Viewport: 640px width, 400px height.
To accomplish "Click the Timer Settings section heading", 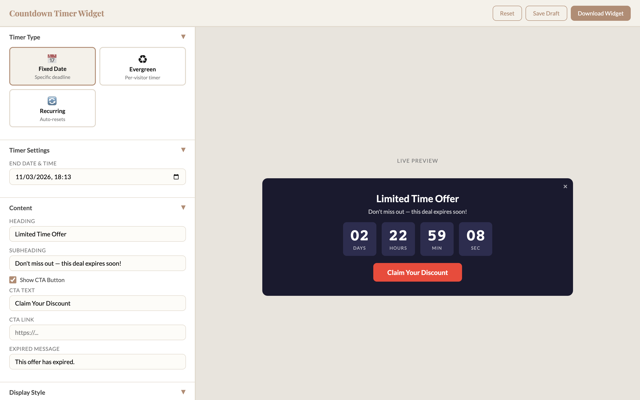I will tap(29, 150).
